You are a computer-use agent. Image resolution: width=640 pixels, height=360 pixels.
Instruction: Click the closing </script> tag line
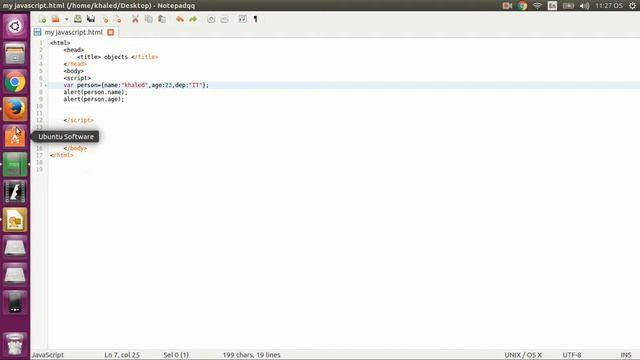79,120
